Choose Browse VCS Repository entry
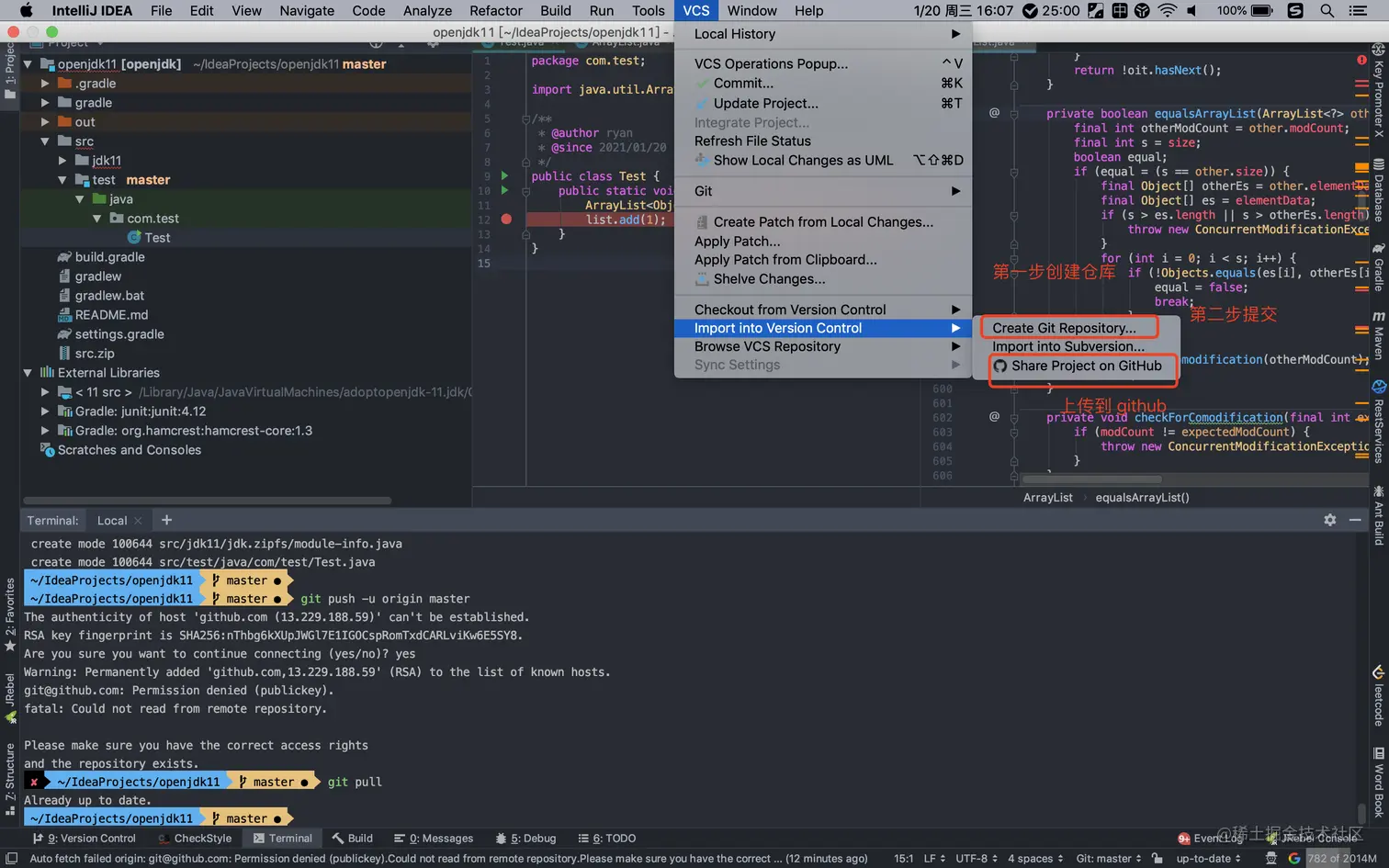Image resolution: width=1389 pixels, height=868 pixels. point(822,346)
